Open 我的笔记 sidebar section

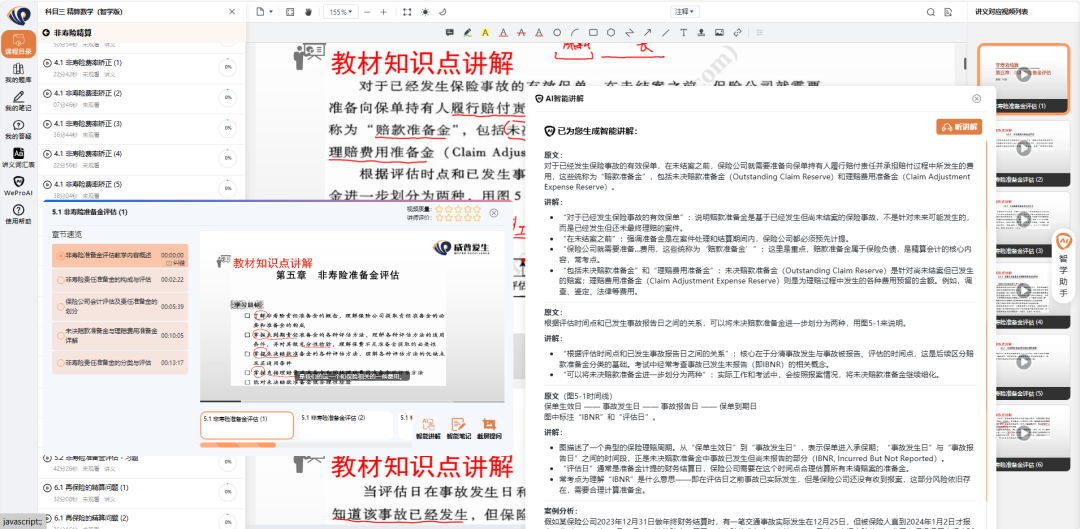coord(17,102)
